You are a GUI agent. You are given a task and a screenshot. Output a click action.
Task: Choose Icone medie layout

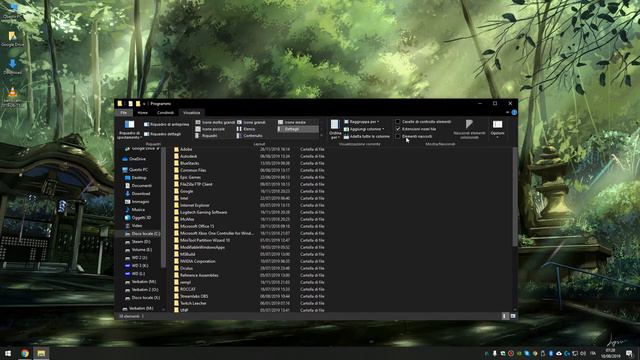pyautogui.click(x=292, y=122)
